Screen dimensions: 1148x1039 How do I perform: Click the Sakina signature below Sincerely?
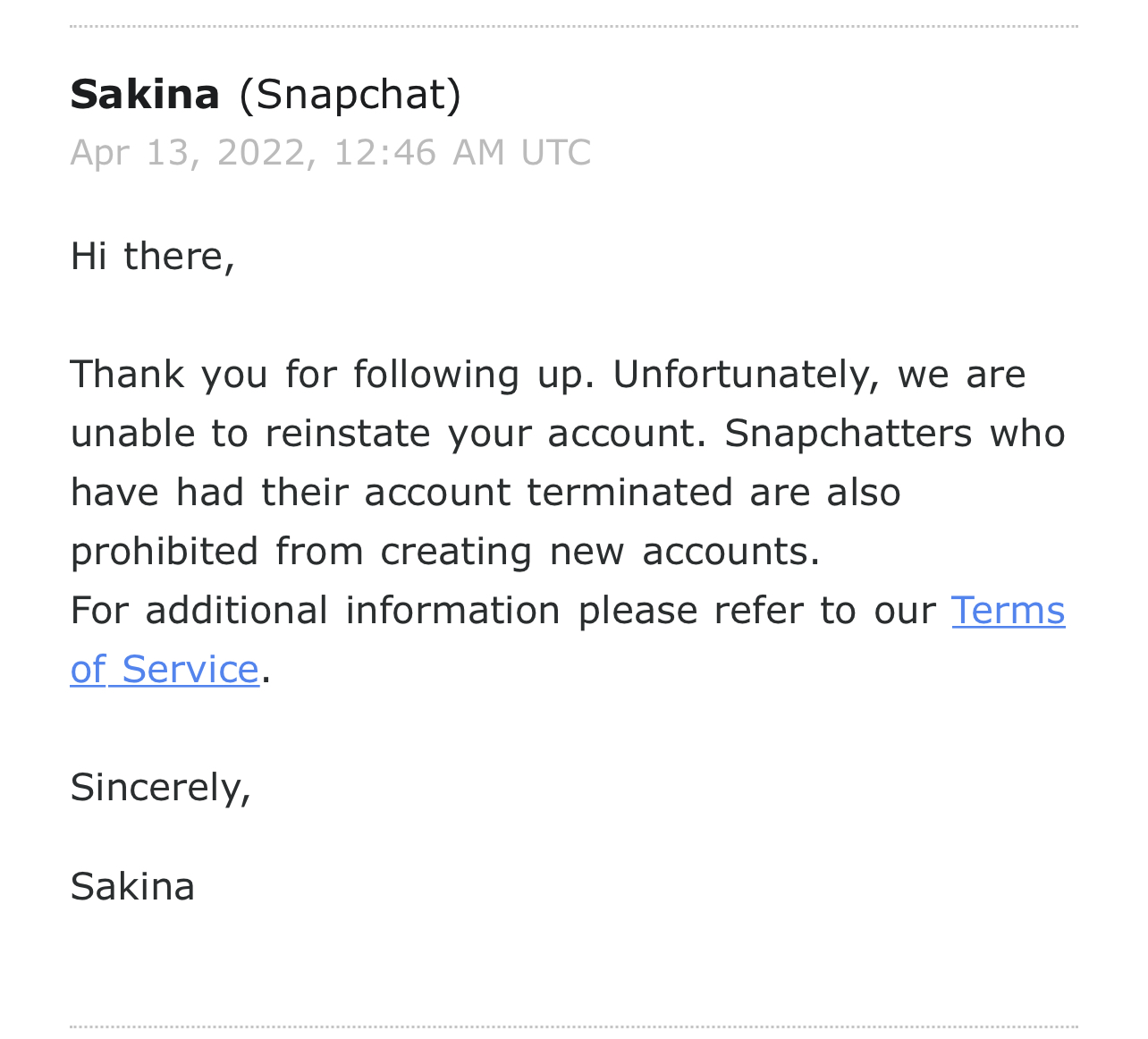(x=132, y=887)
